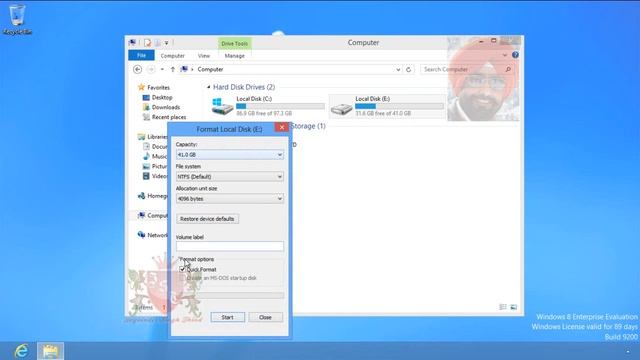Click the Close button in Format dialog

point(265,317)
